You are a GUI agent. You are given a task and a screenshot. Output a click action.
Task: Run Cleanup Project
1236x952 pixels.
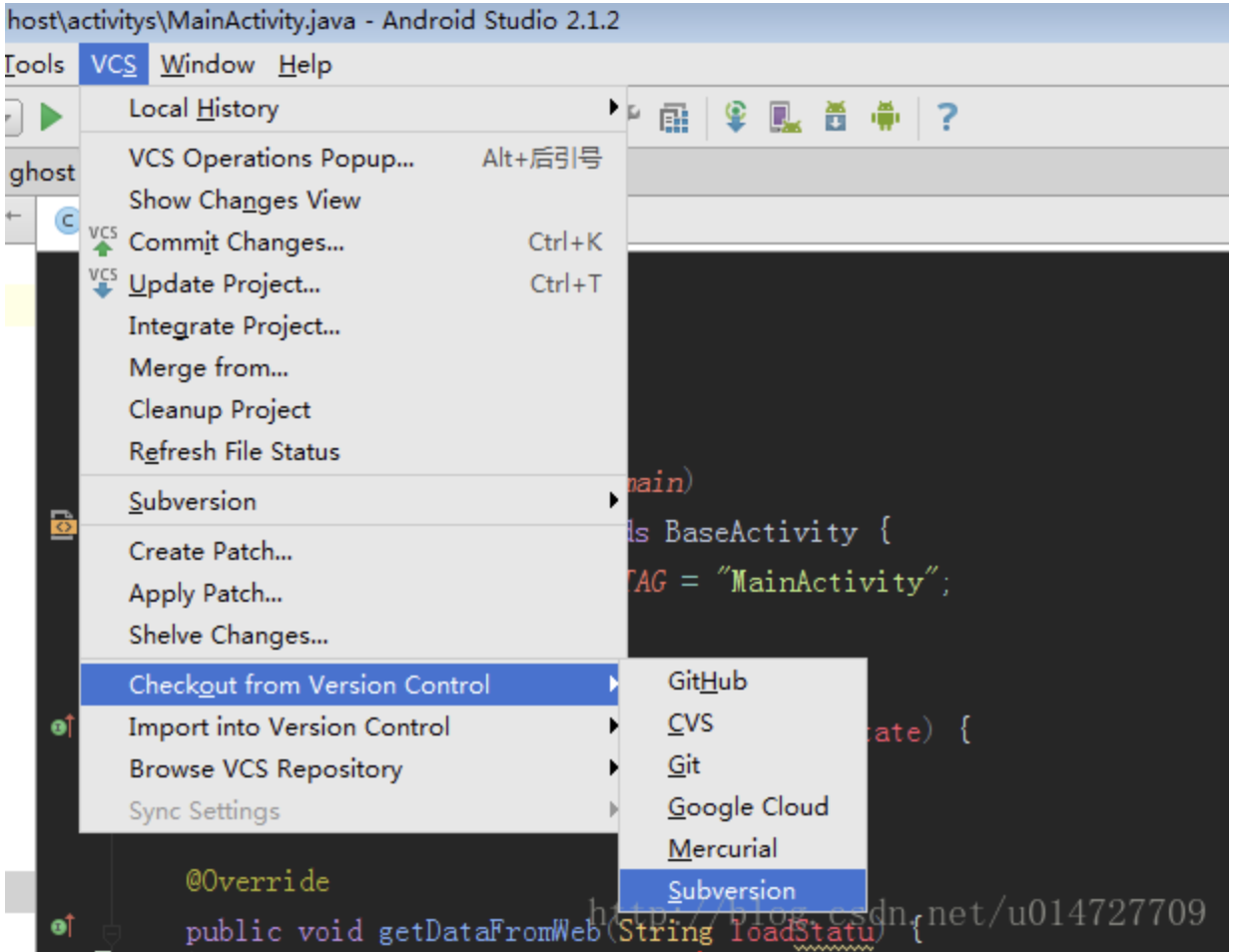353,409
